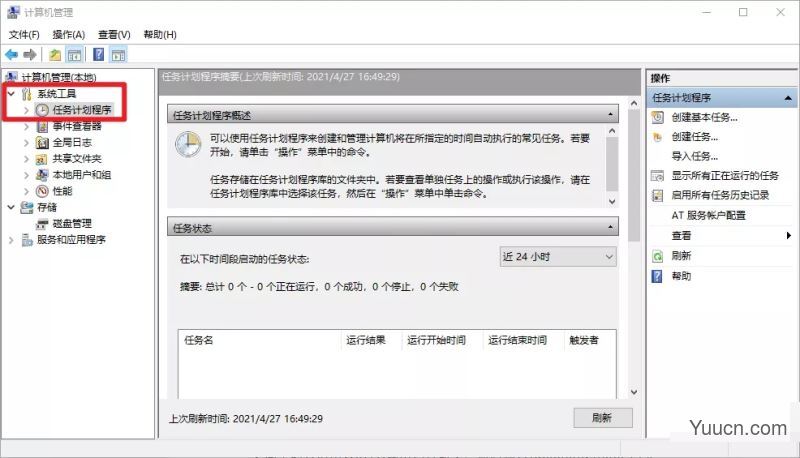Click the Back arrow toolbar icon

[11, 55]
